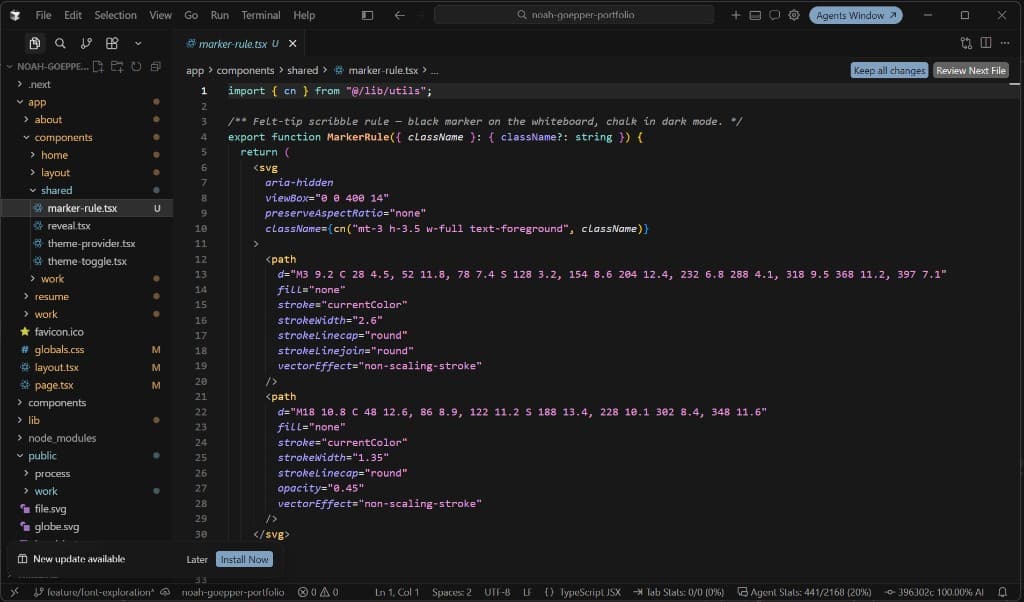Split the editor to the right
Image resolution: width=1024 pixels, height=602 pixels.
(985, 43)
